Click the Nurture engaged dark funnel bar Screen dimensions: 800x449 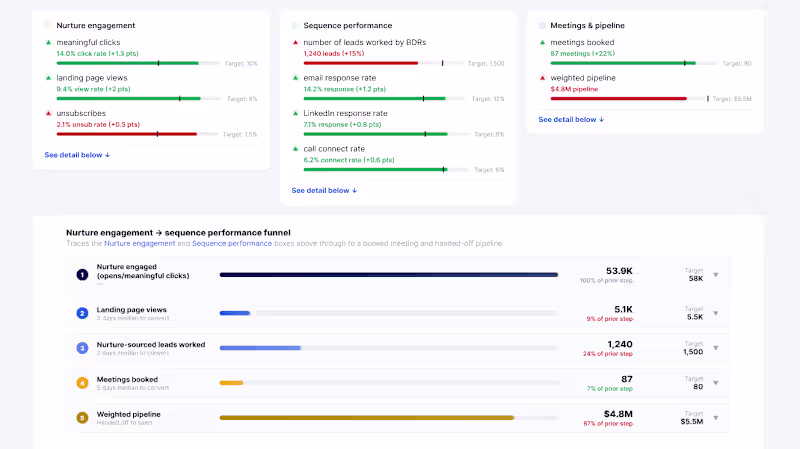pos(389,275)
